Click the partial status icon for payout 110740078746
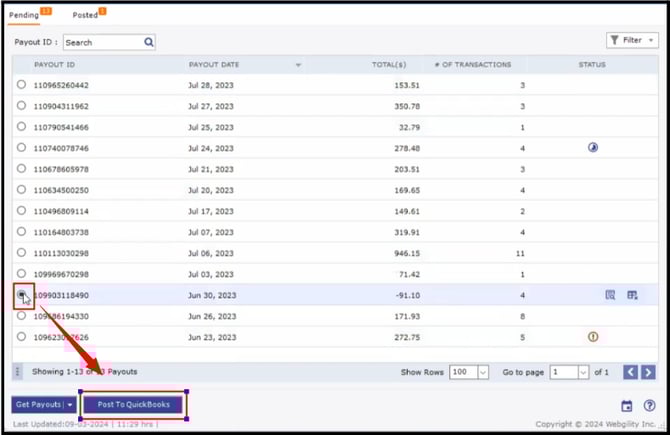670x435 pixels. 593,148
